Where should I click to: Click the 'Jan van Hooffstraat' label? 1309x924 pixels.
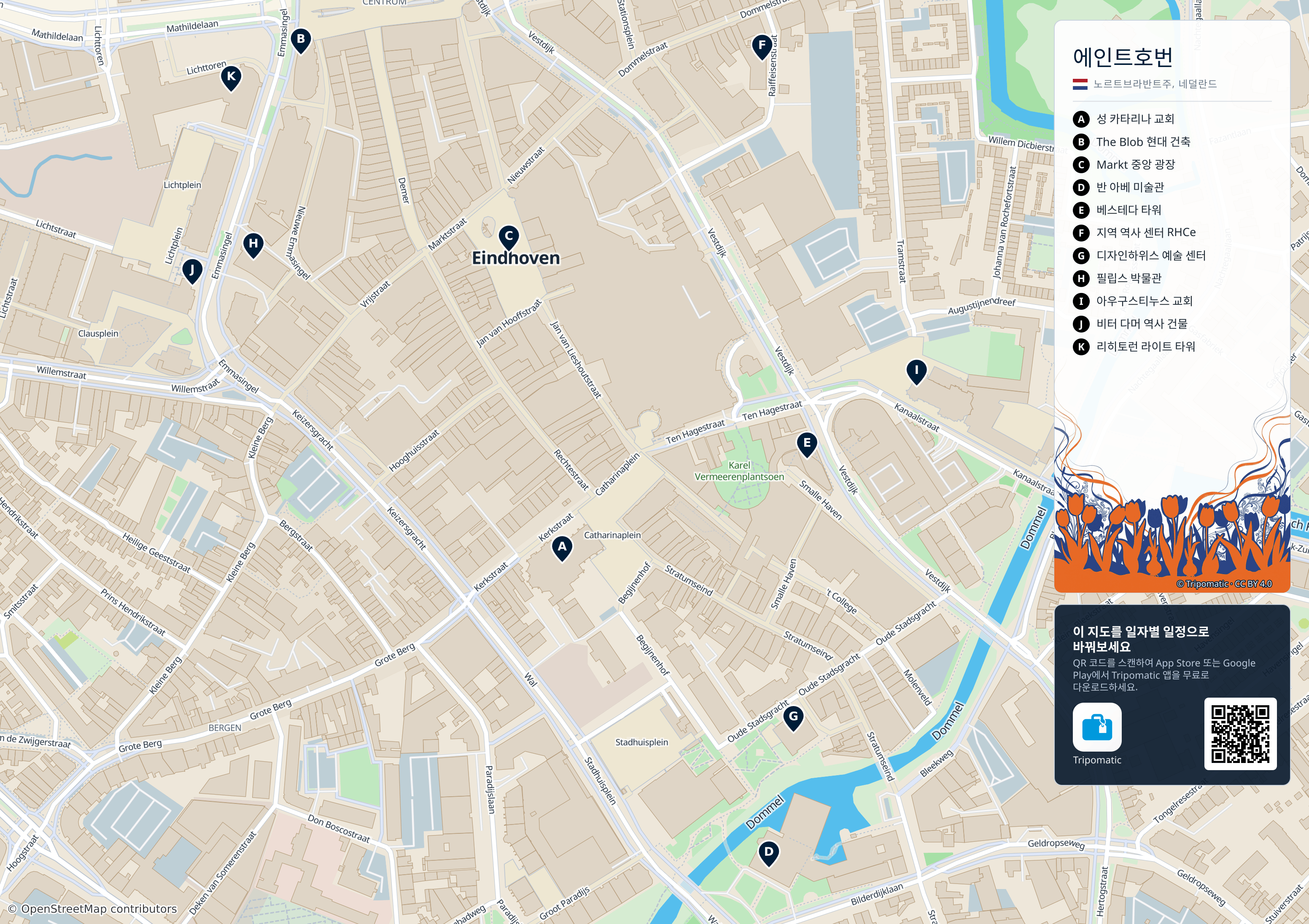point(508,324)
